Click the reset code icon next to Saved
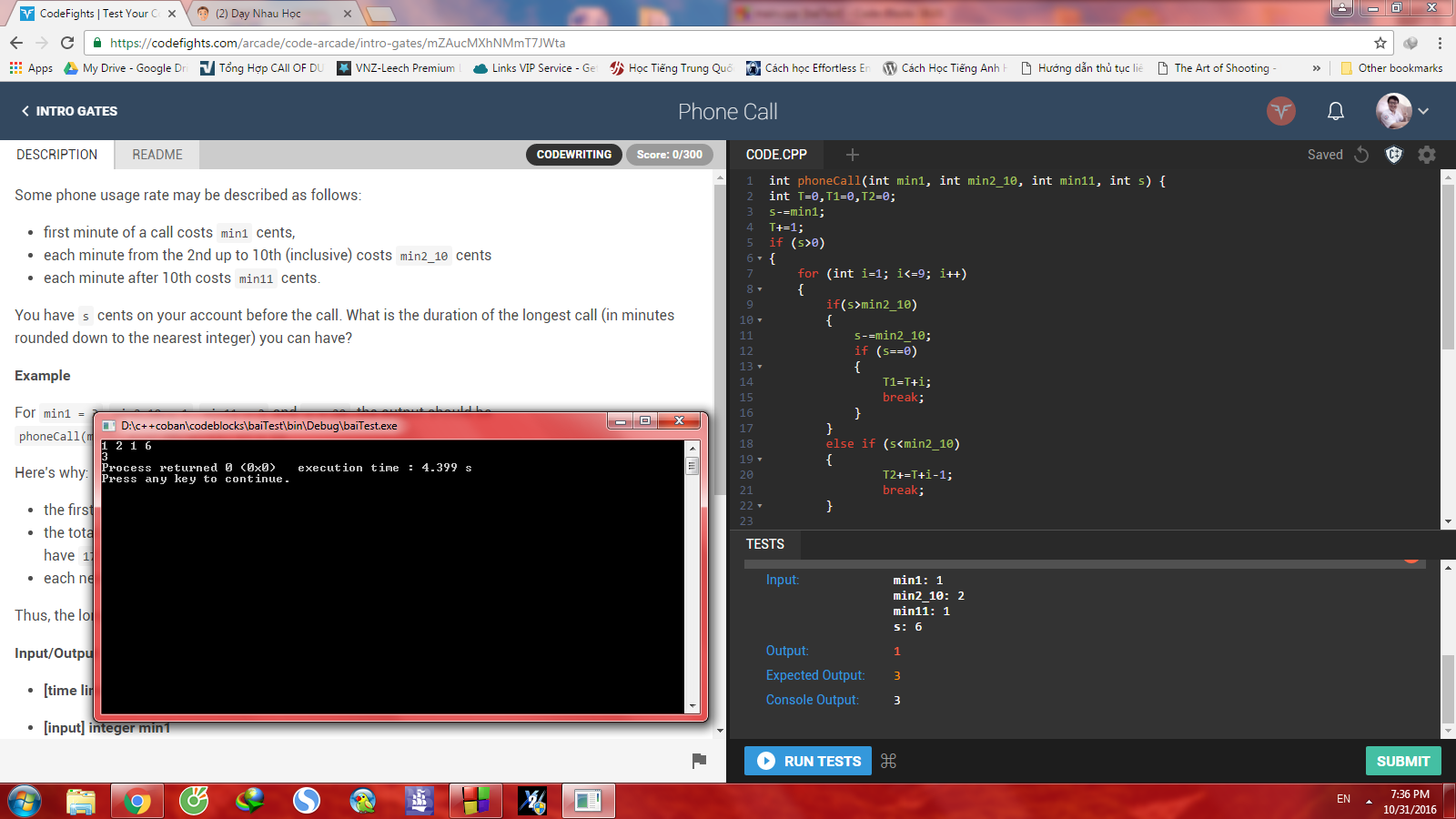Viewport: 1456px width, 819px height. tap(1361, 155)
